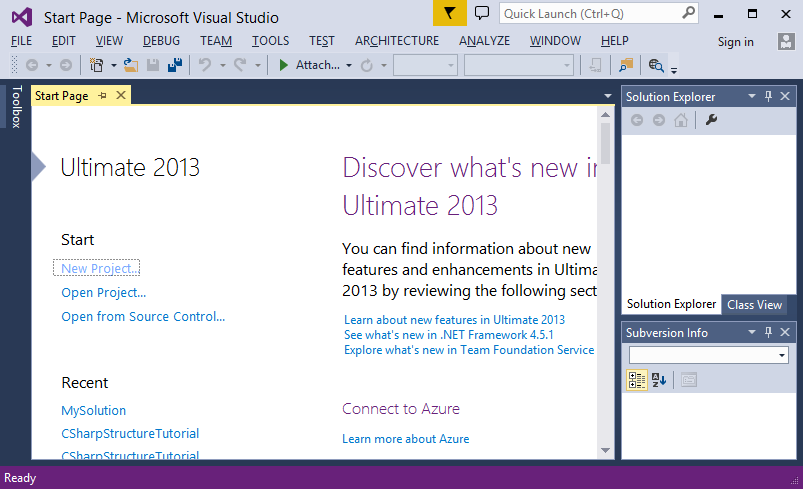
Task: Click the Quick Launch search magnifier
Action: (x=689, y=13)
